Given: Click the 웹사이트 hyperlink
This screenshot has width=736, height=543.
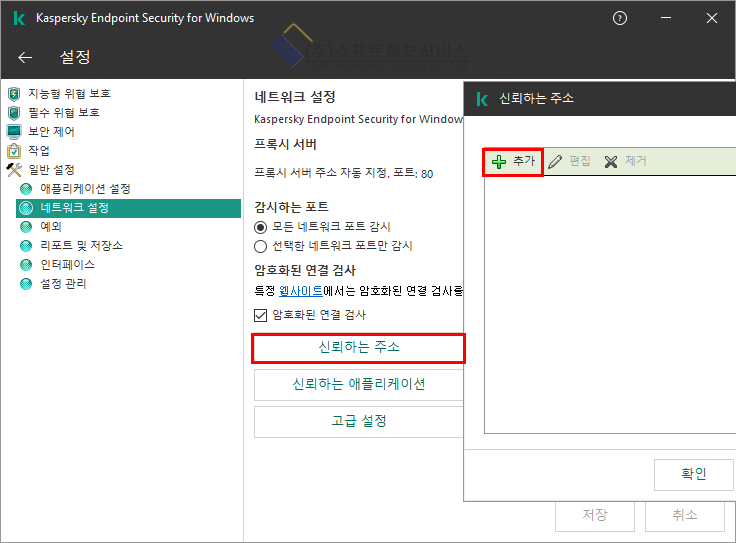Looking at the screenshot, I should pyautogui.click(x=301, y=291).
